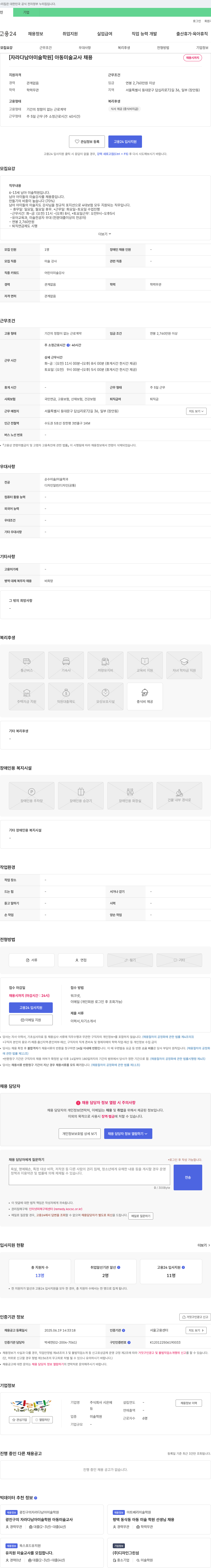The width and height of the screenshot is (211, 1568).
Task: Jump to the 복리후생 section tab
Action: pos(124,47)
